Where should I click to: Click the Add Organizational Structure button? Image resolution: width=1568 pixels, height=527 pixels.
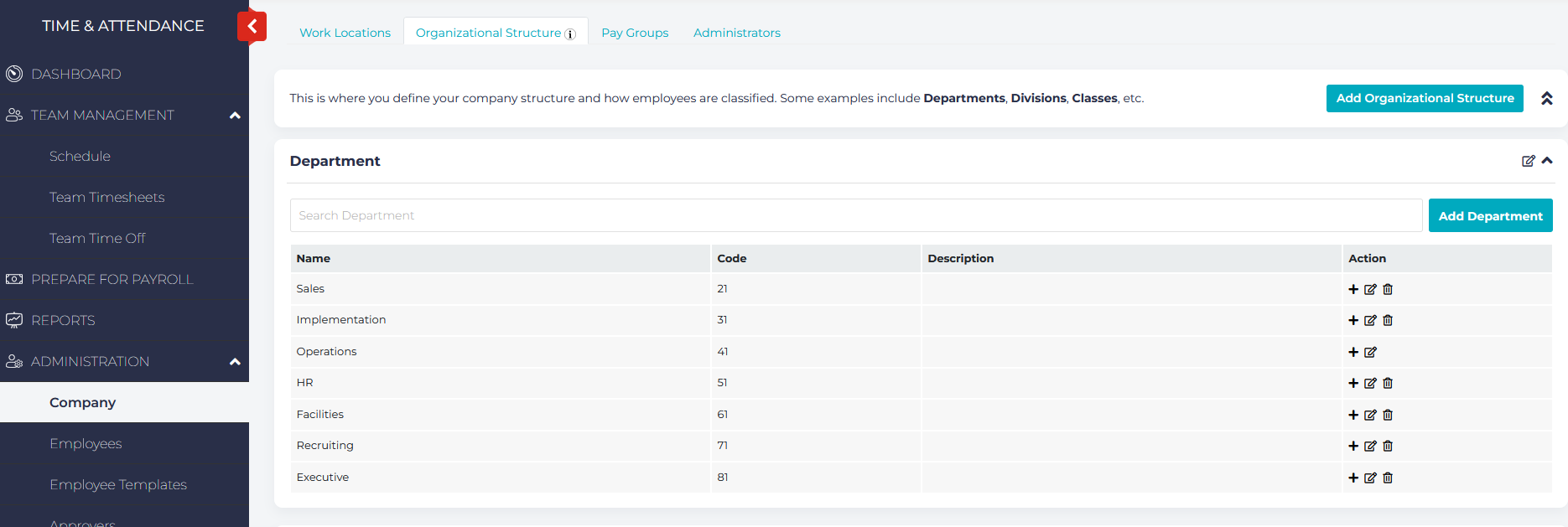1425,98
